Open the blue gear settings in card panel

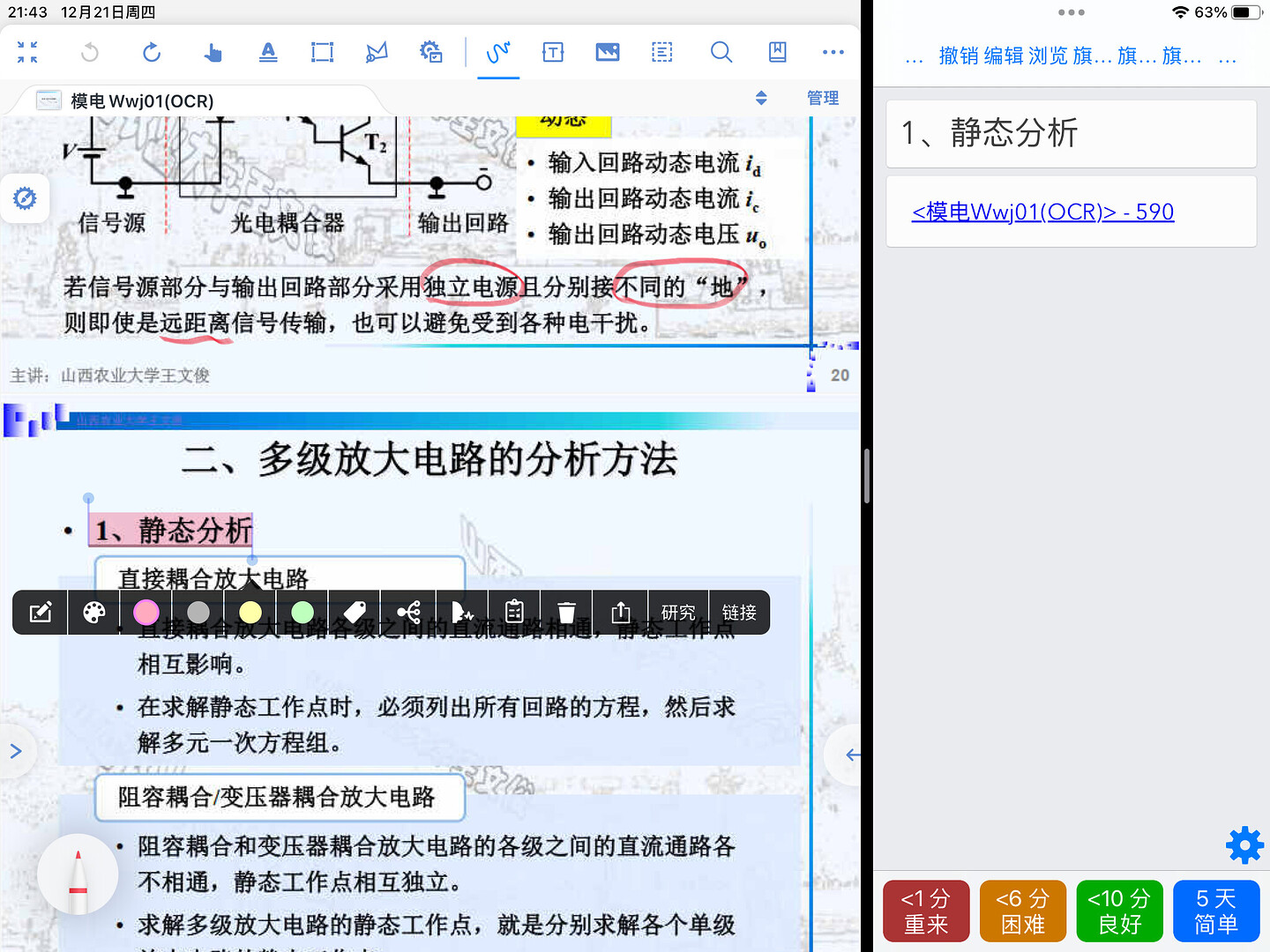click(x=1244, y=845)
